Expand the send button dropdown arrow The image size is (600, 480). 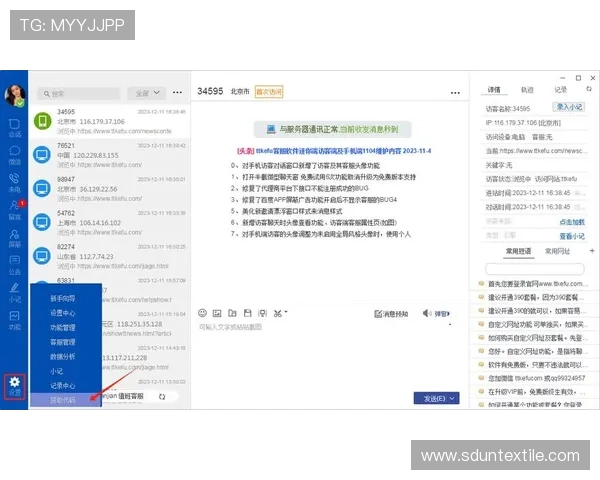pos(453,398)
